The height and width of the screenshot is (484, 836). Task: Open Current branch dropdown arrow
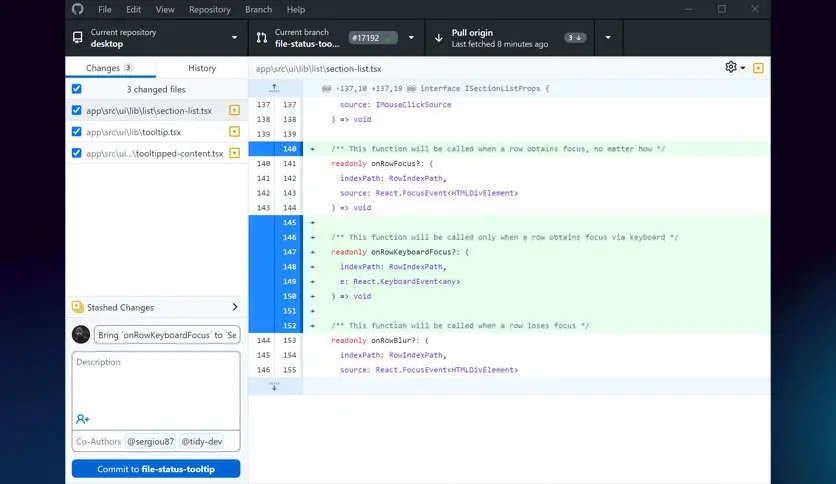point(411,38)
